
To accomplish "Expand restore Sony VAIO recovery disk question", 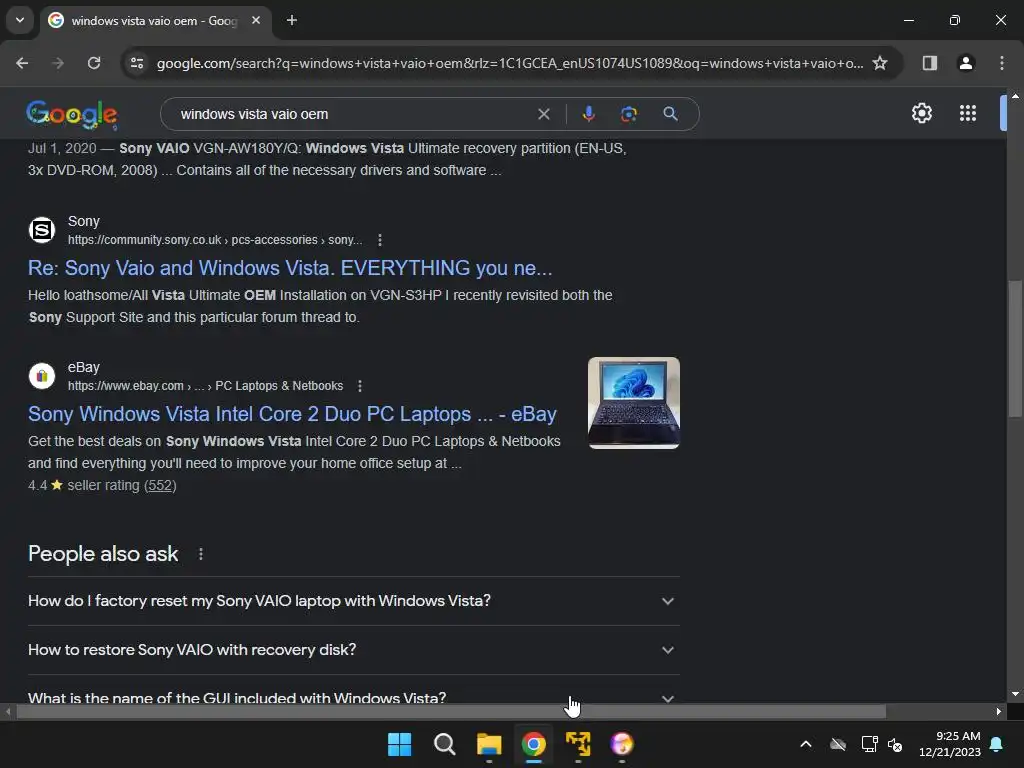I will tap(353, 650).
